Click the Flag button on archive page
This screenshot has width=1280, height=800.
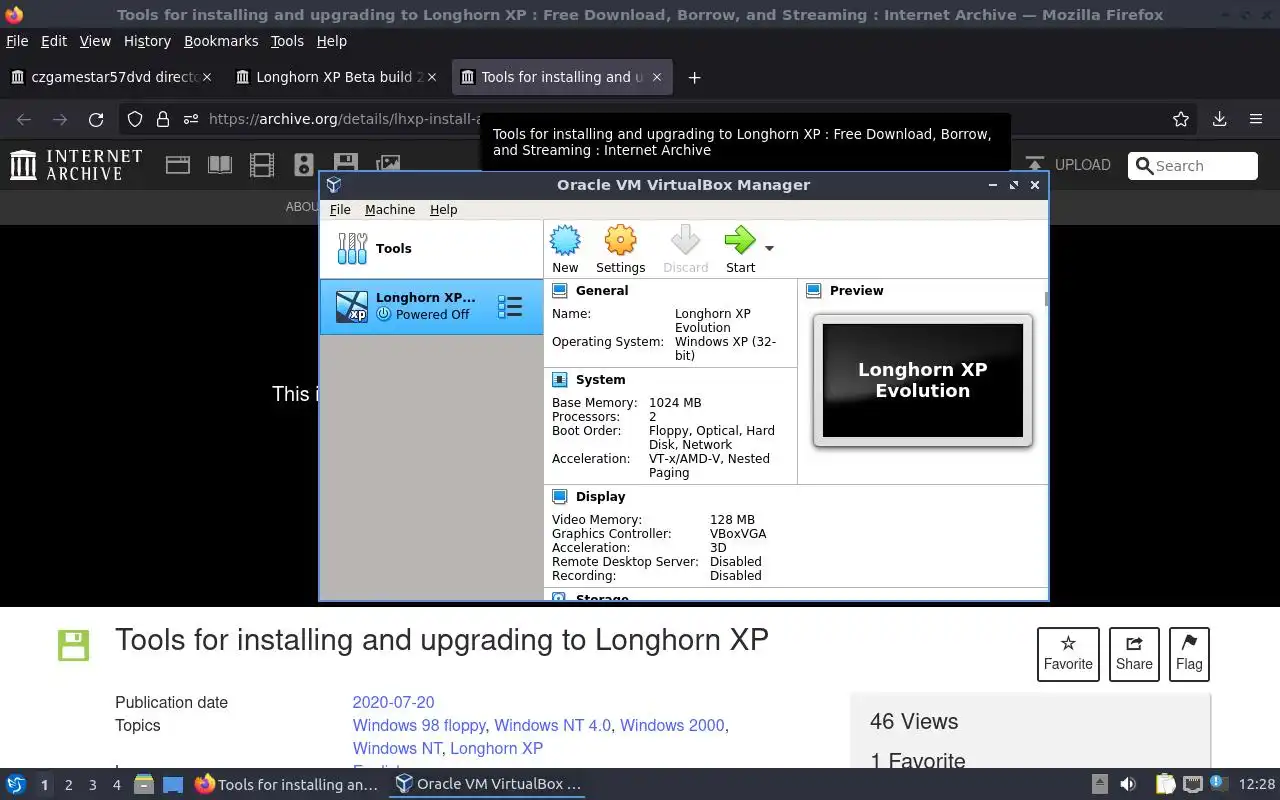coord(1189,654)
